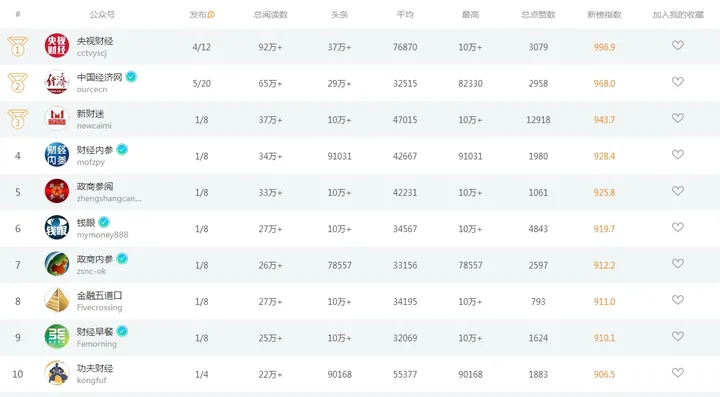Screen dimensions: 720x397
Task: Open the 新财迷 account name link
Action: pyautogui.click(x=90, y=113)
